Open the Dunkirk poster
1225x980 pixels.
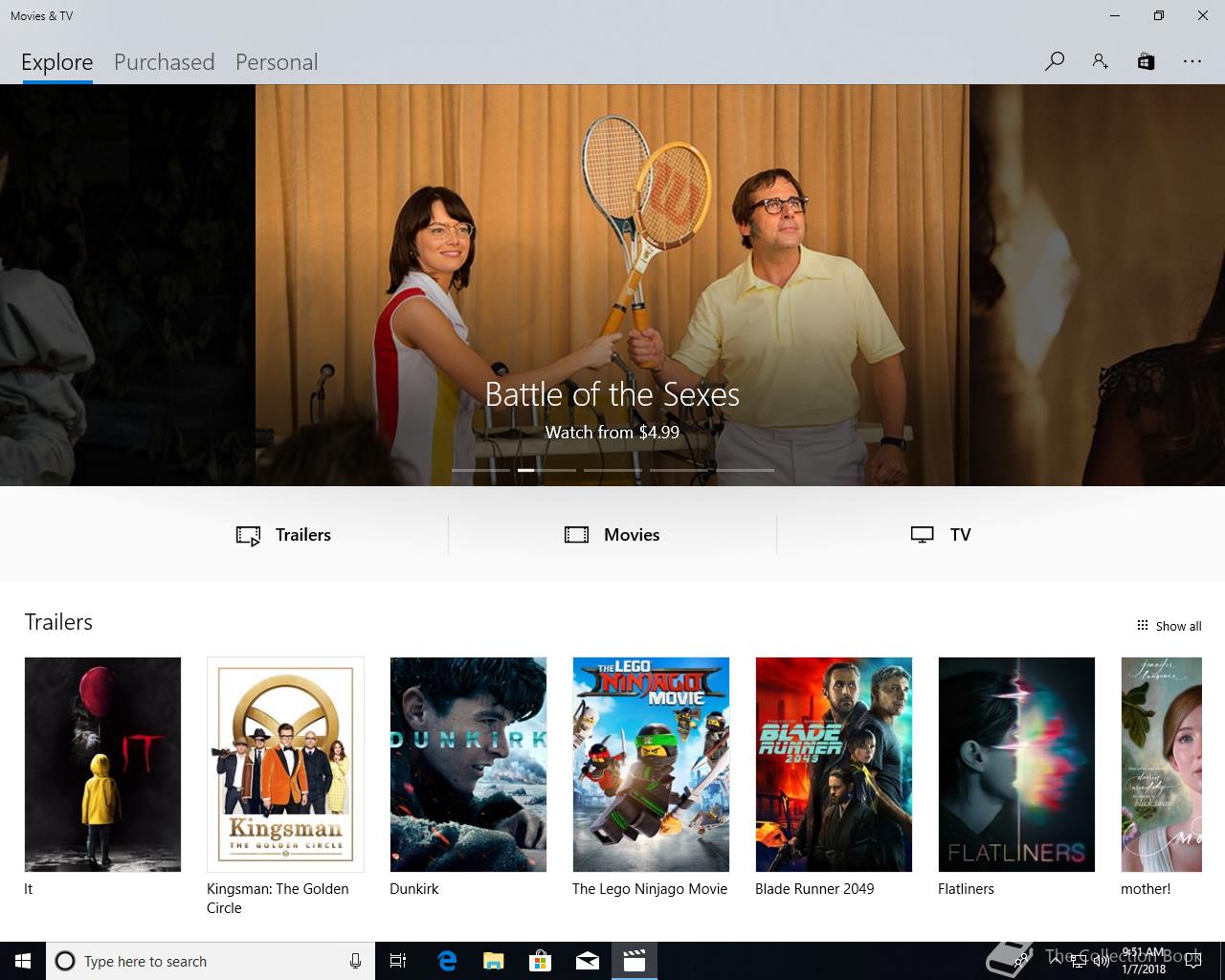468,764
